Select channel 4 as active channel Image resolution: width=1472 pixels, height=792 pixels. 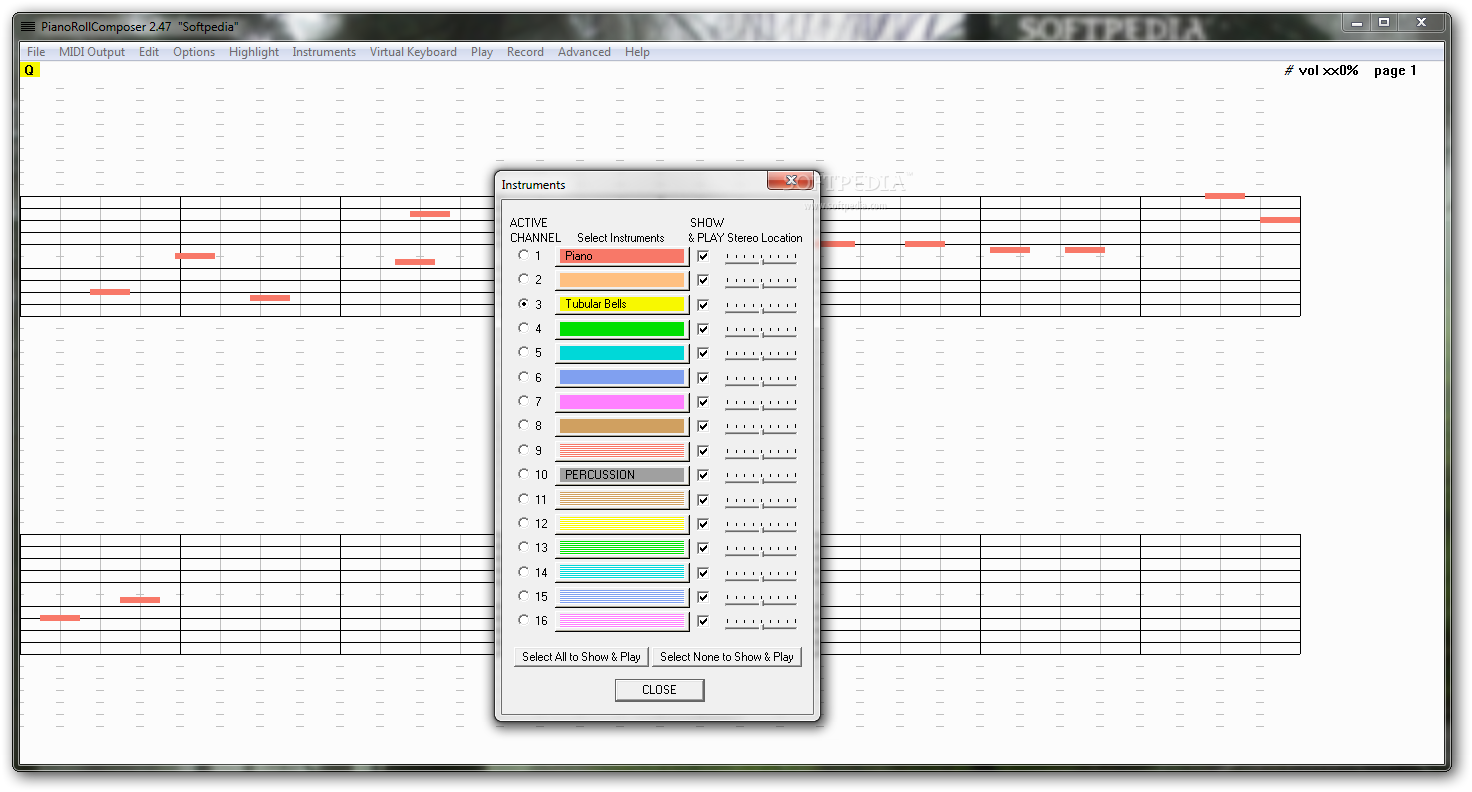[523, 328]
